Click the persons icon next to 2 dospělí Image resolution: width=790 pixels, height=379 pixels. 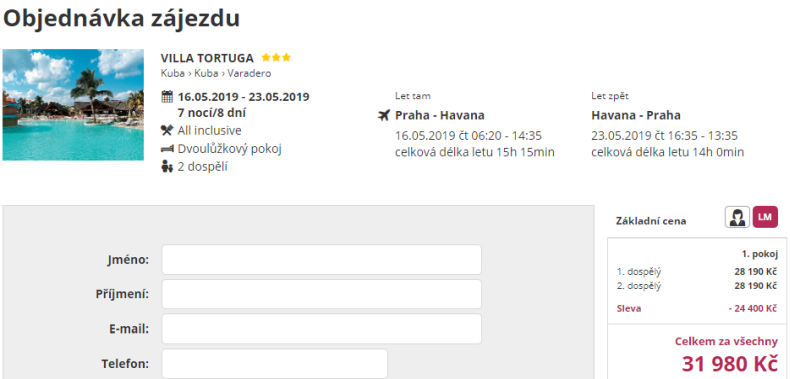167,167
